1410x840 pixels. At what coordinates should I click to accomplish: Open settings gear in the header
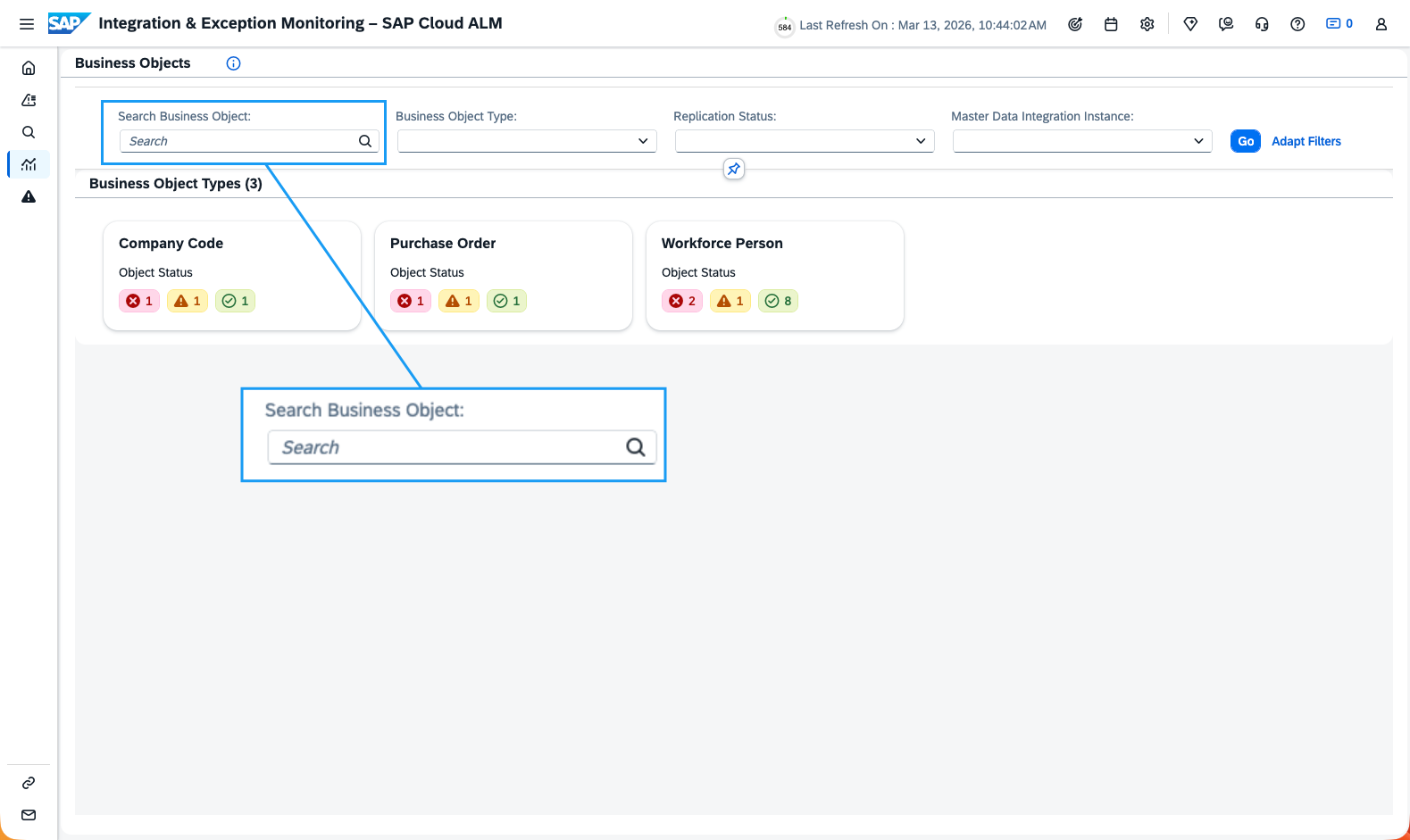pyautogui.click(x=1147, y=24)
